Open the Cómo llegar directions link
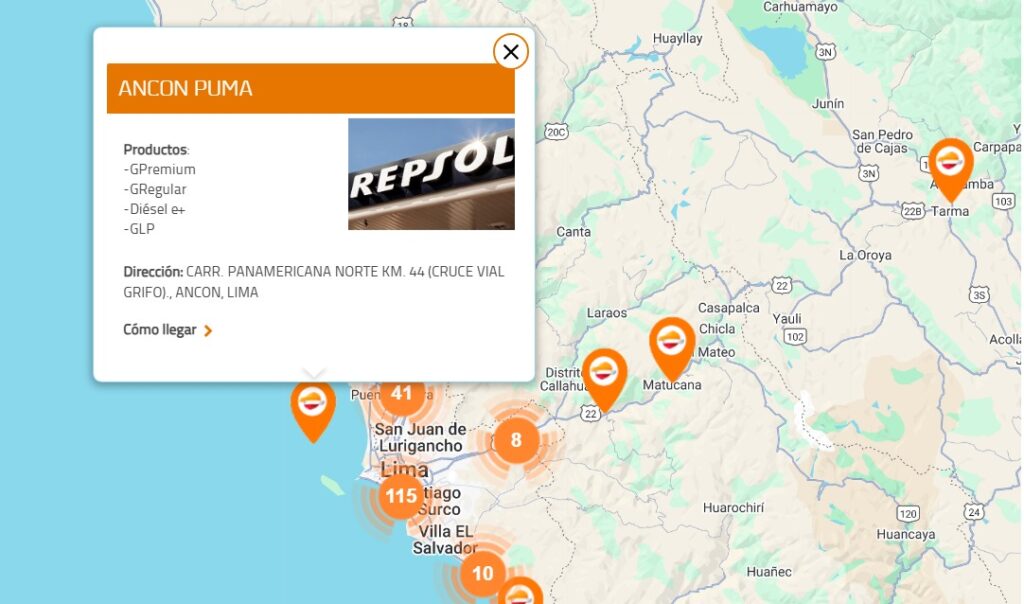 pyautogui.click(x=168, y=330)
